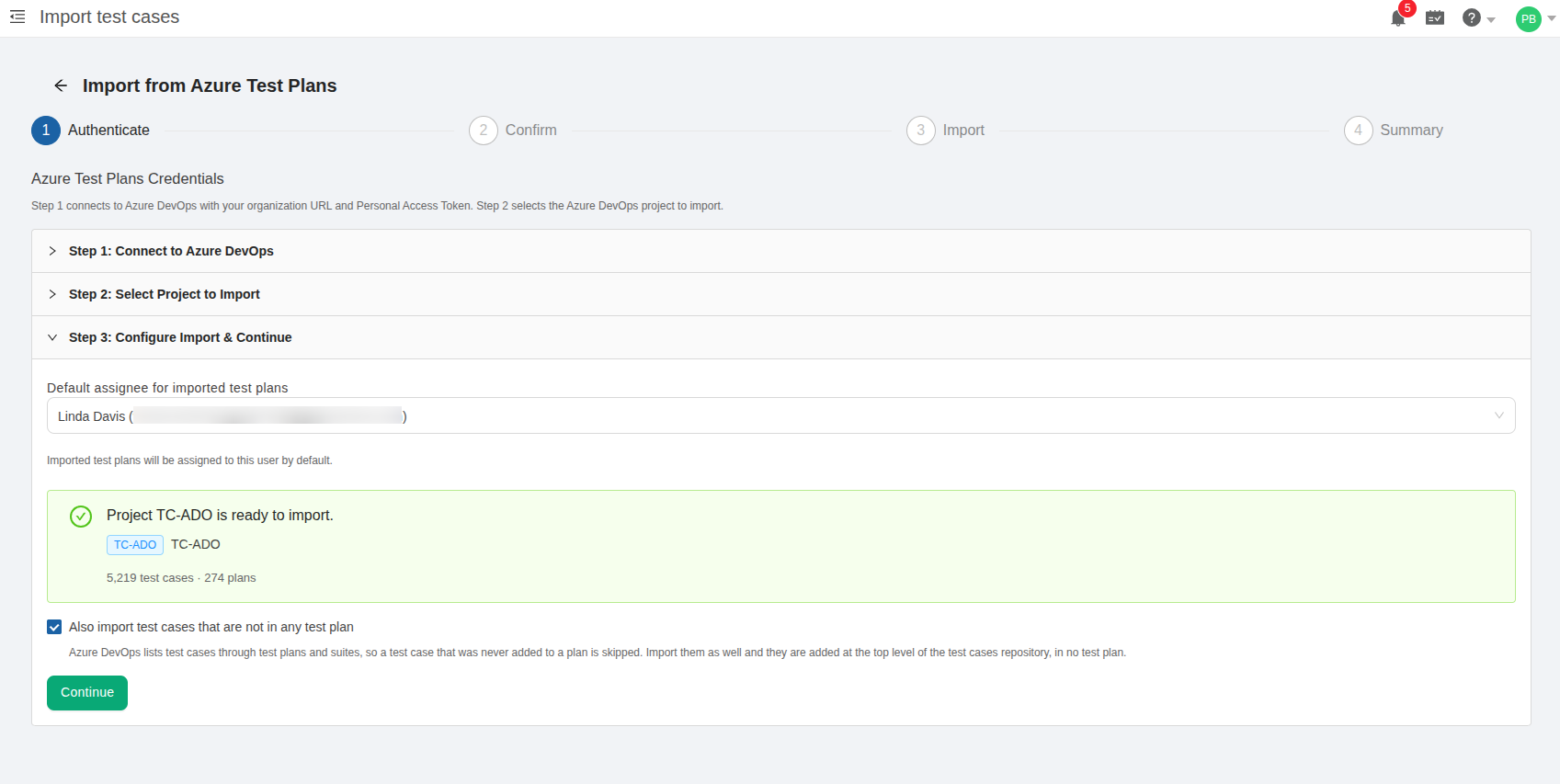Select the Authenticate wizard step
This screenshot has width=1560, height=784.
pyautogui.click(x=91, y=131)
